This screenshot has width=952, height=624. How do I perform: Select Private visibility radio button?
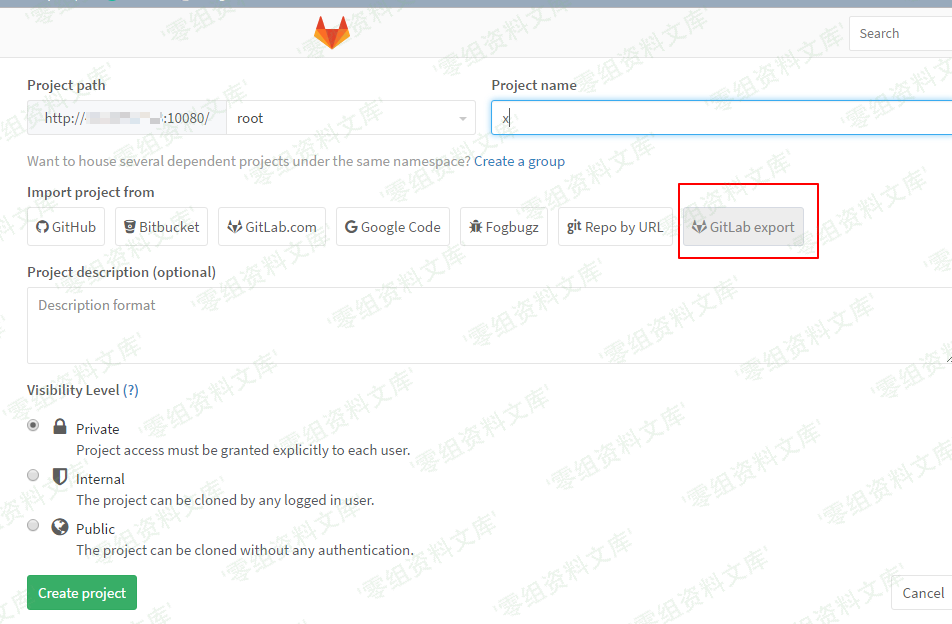[34, 425]
